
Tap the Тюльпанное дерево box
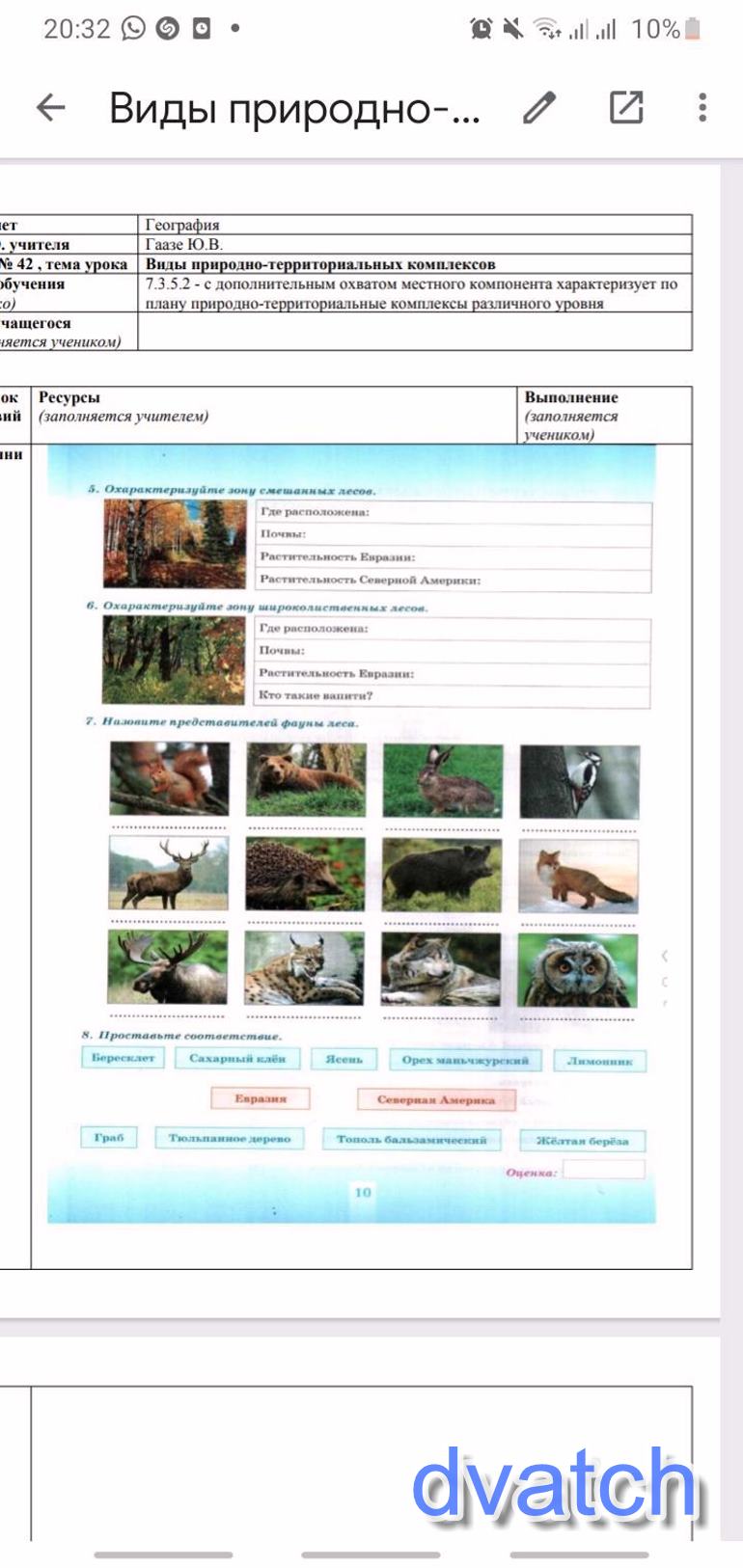click(230, 1139)
